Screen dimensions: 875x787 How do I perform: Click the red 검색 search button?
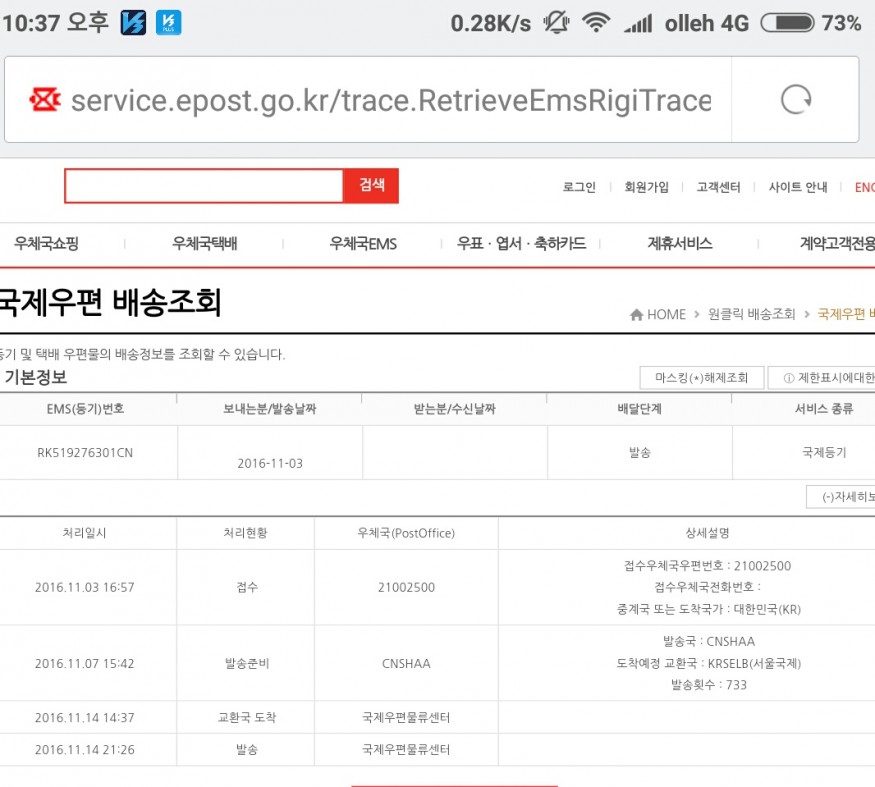click(x=372, y=185)
